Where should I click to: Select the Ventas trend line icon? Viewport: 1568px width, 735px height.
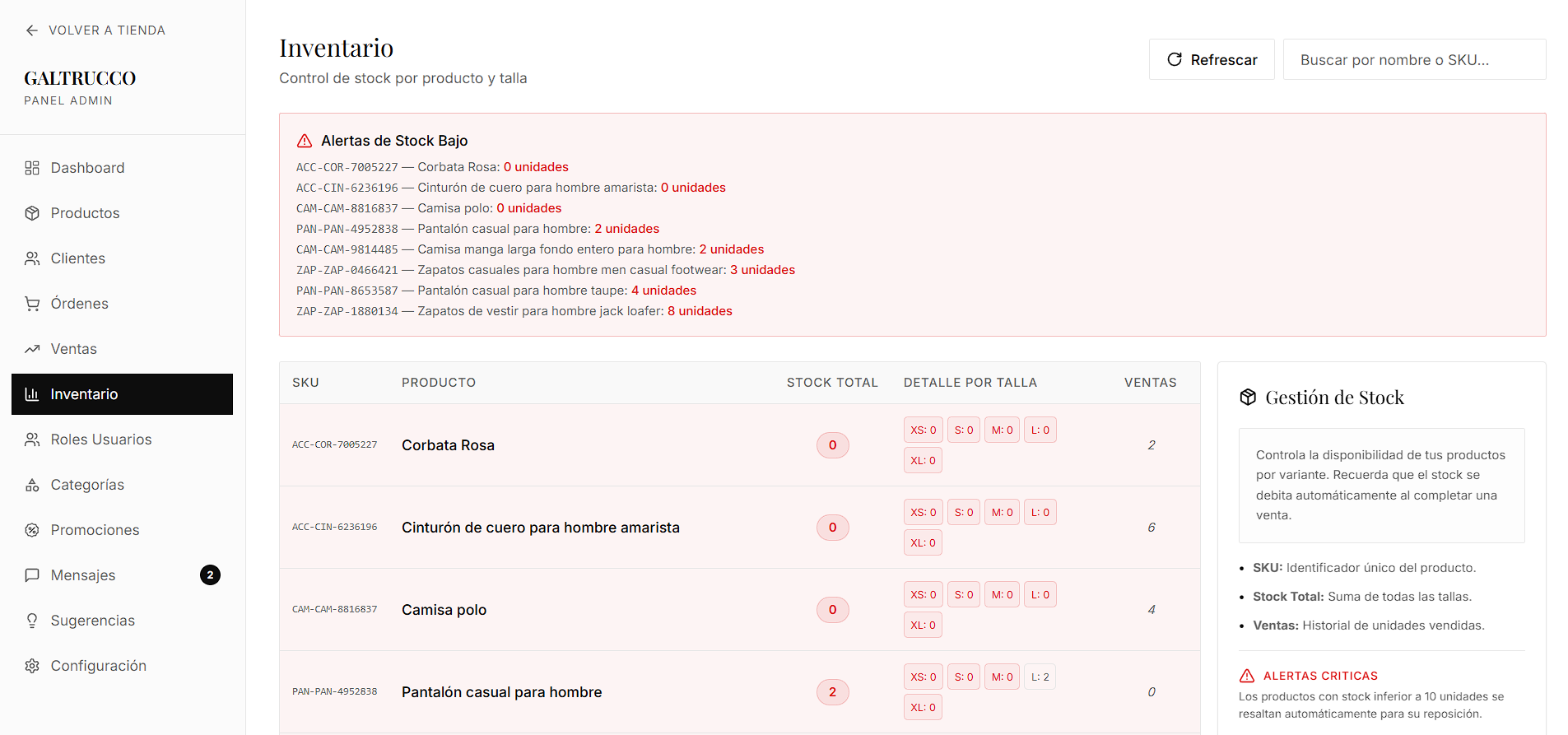coord(32,349)
